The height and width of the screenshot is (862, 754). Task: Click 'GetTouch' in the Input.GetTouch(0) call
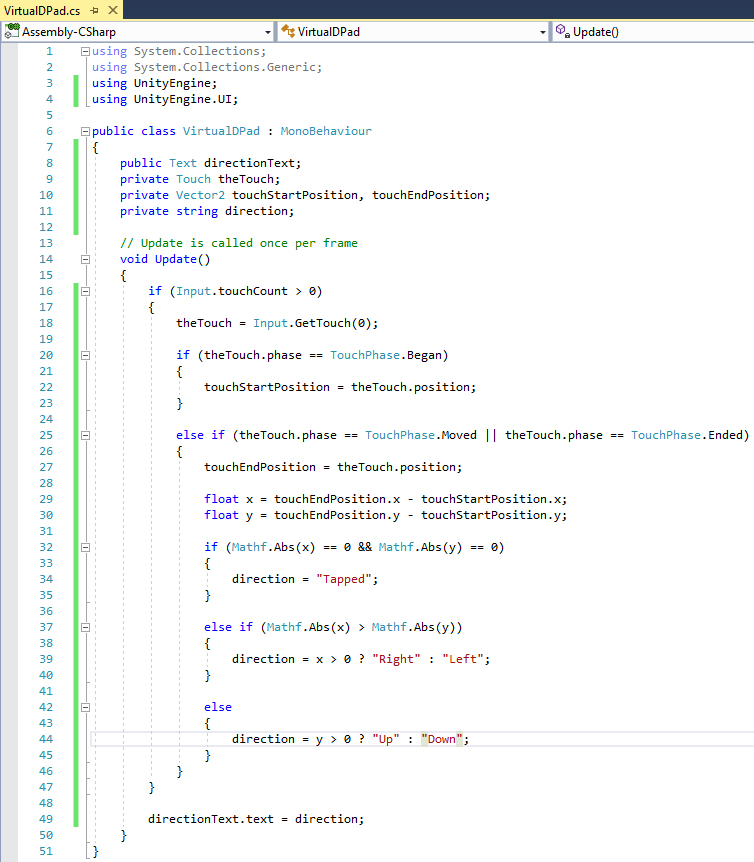323,323
